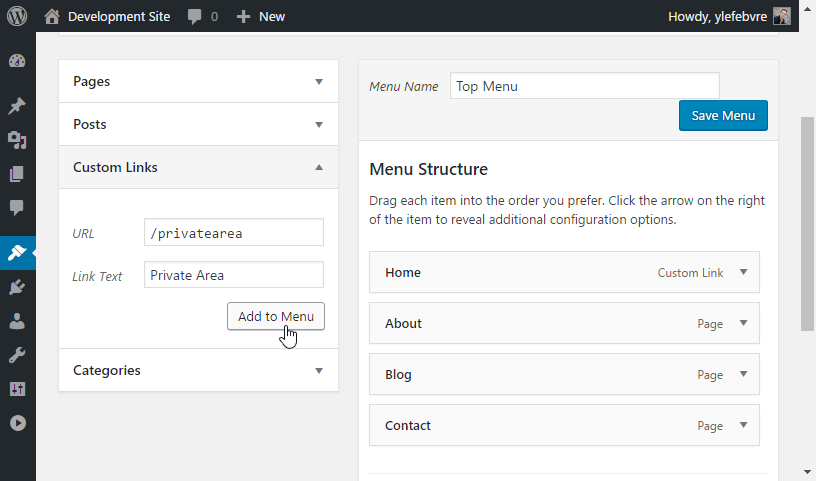816x481 pixels.
Task: Open the Media library sidebar icon
Action: pos(17,140)
